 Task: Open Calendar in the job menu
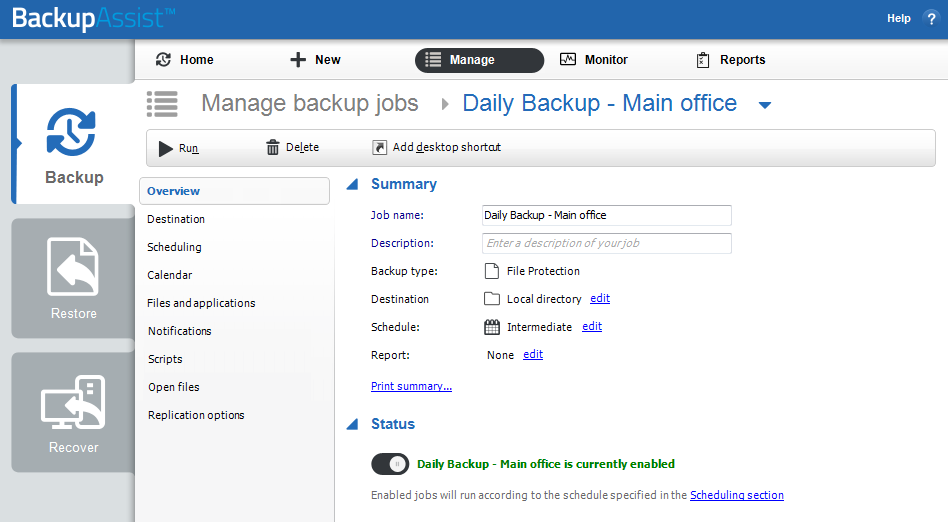(169, 275)
